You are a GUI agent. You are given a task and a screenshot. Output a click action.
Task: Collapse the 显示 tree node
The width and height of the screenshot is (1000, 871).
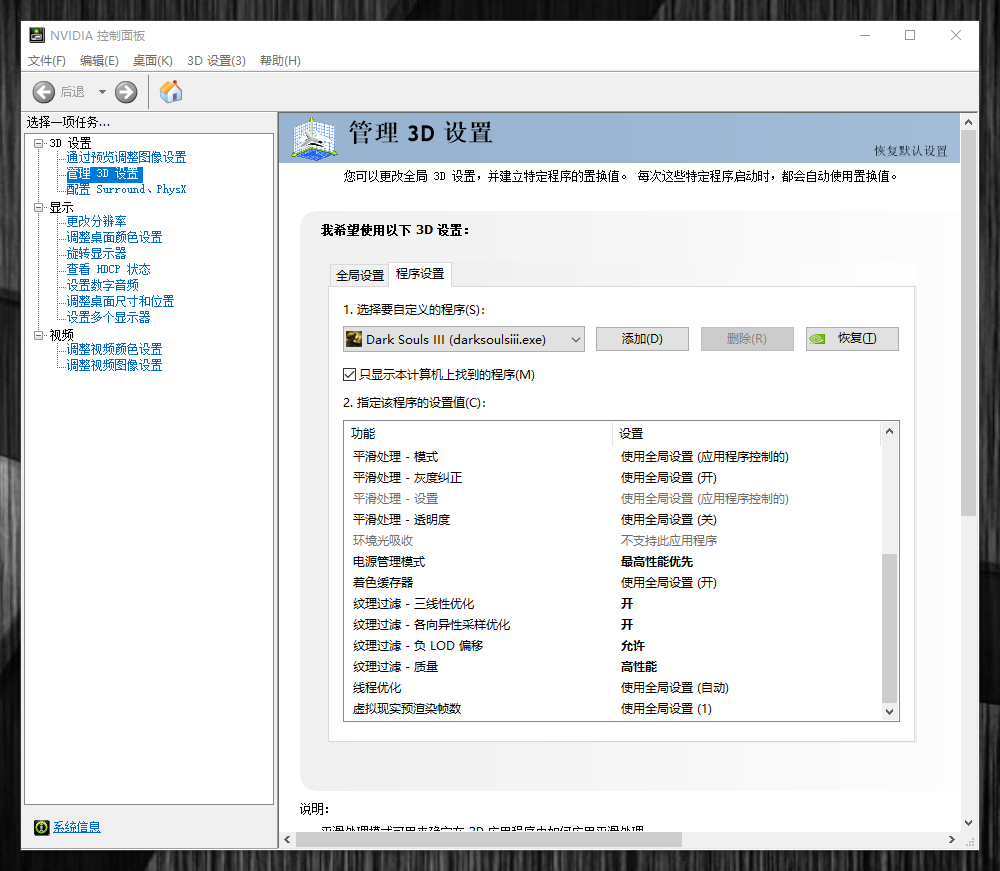38,207
